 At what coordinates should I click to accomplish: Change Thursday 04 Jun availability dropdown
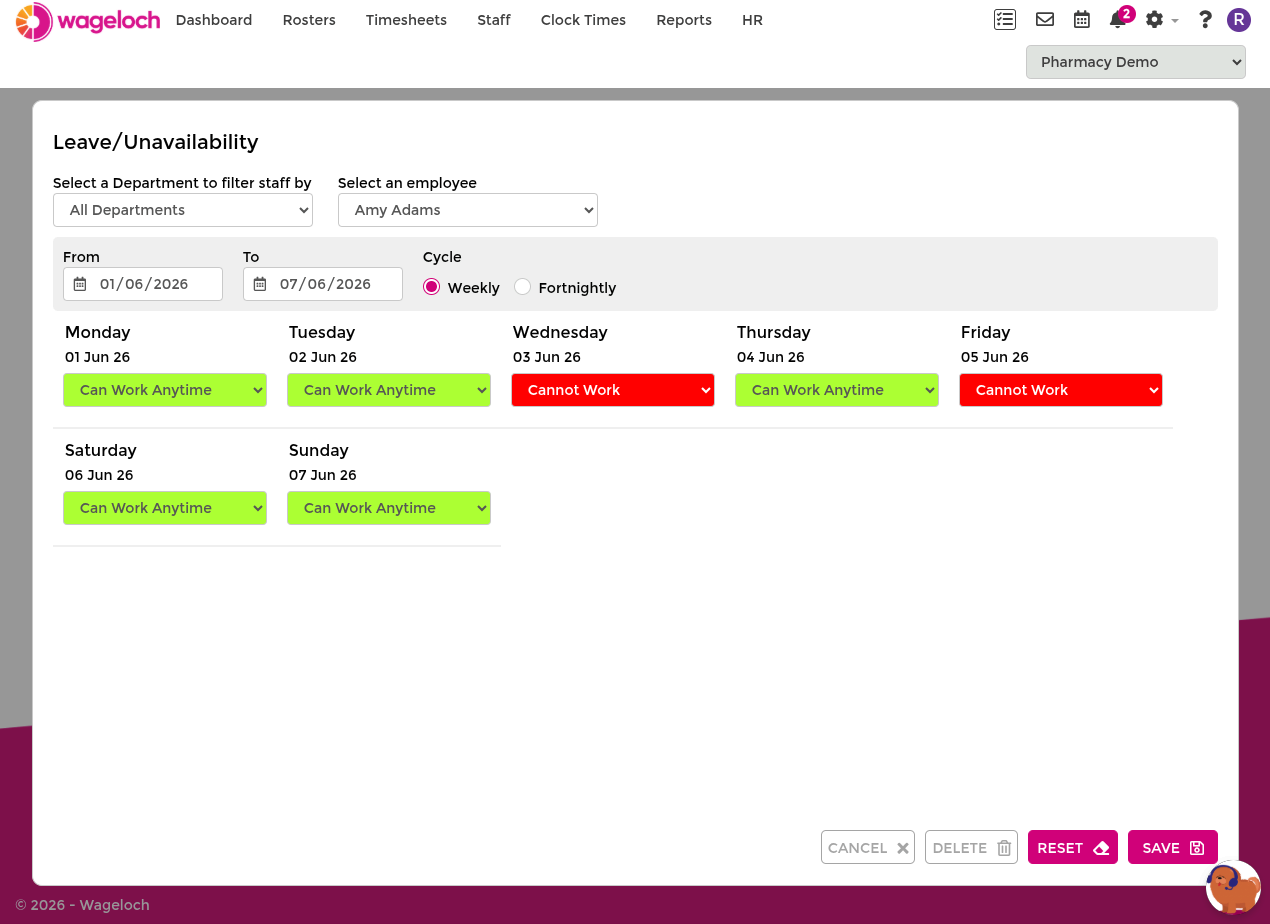click(x=837, y=390)
